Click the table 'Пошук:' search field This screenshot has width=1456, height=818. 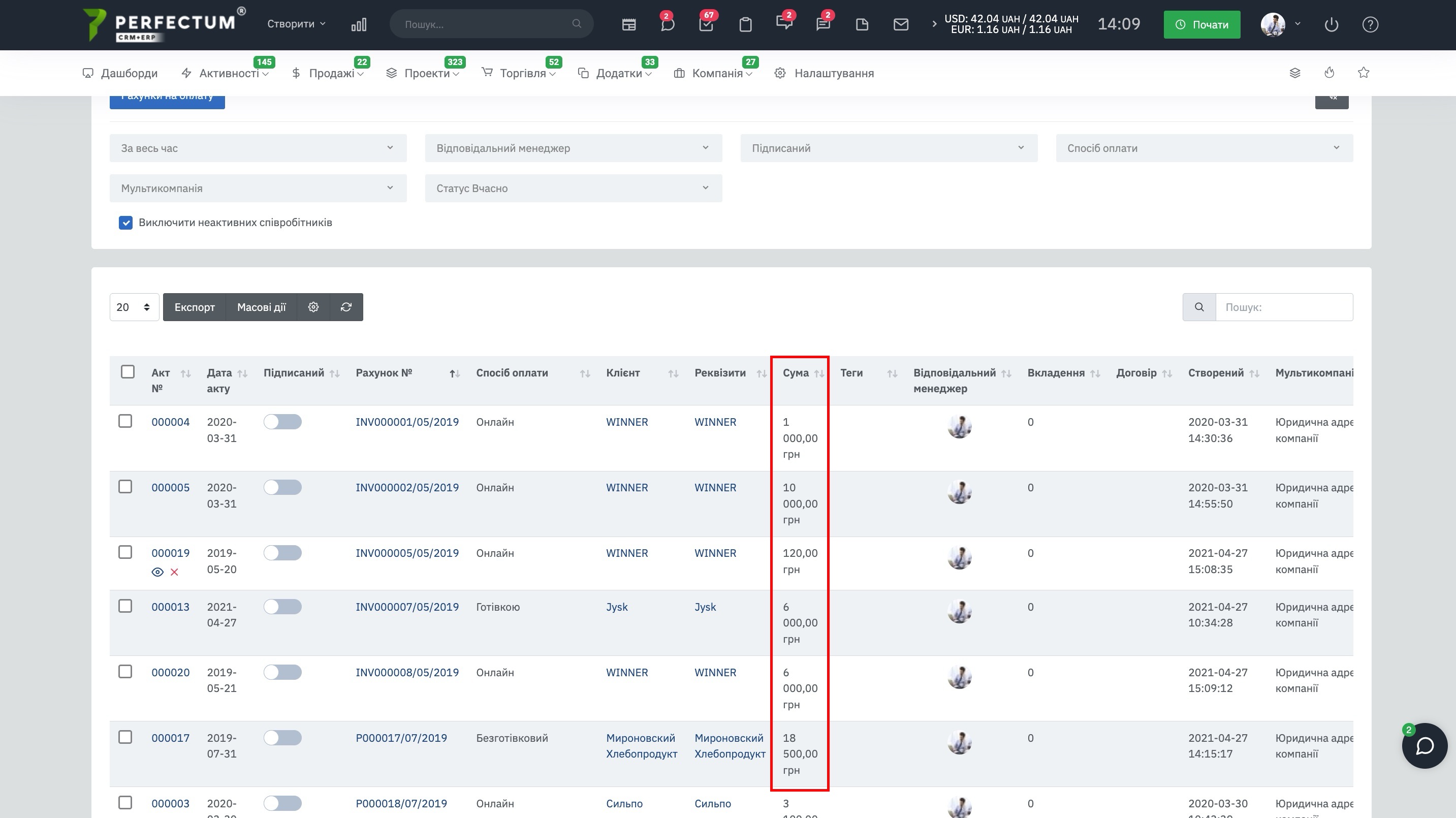point(1284,307)
